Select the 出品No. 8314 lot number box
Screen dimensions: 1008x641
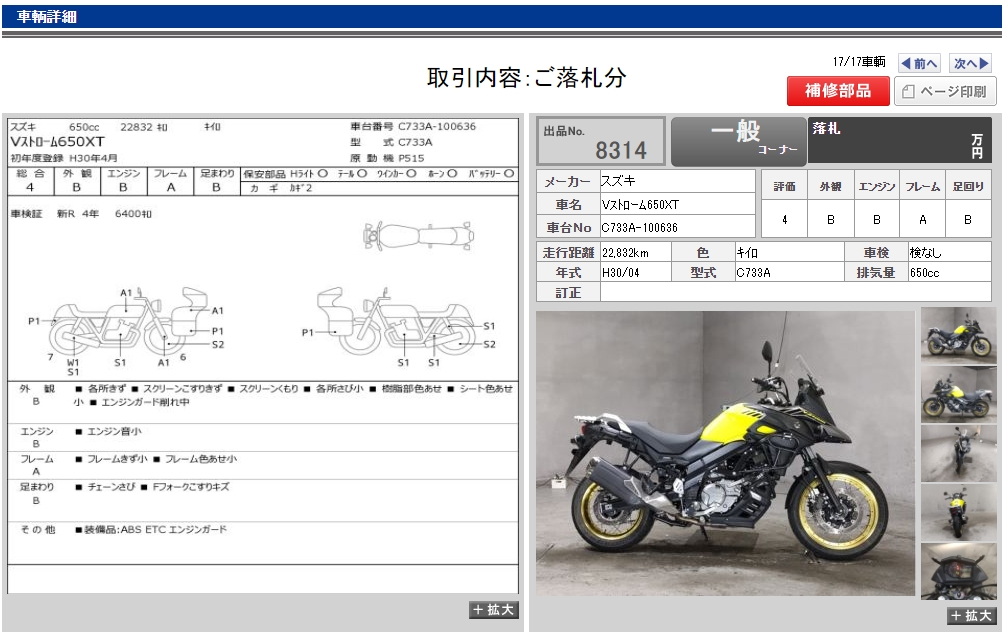pos(601,141)
